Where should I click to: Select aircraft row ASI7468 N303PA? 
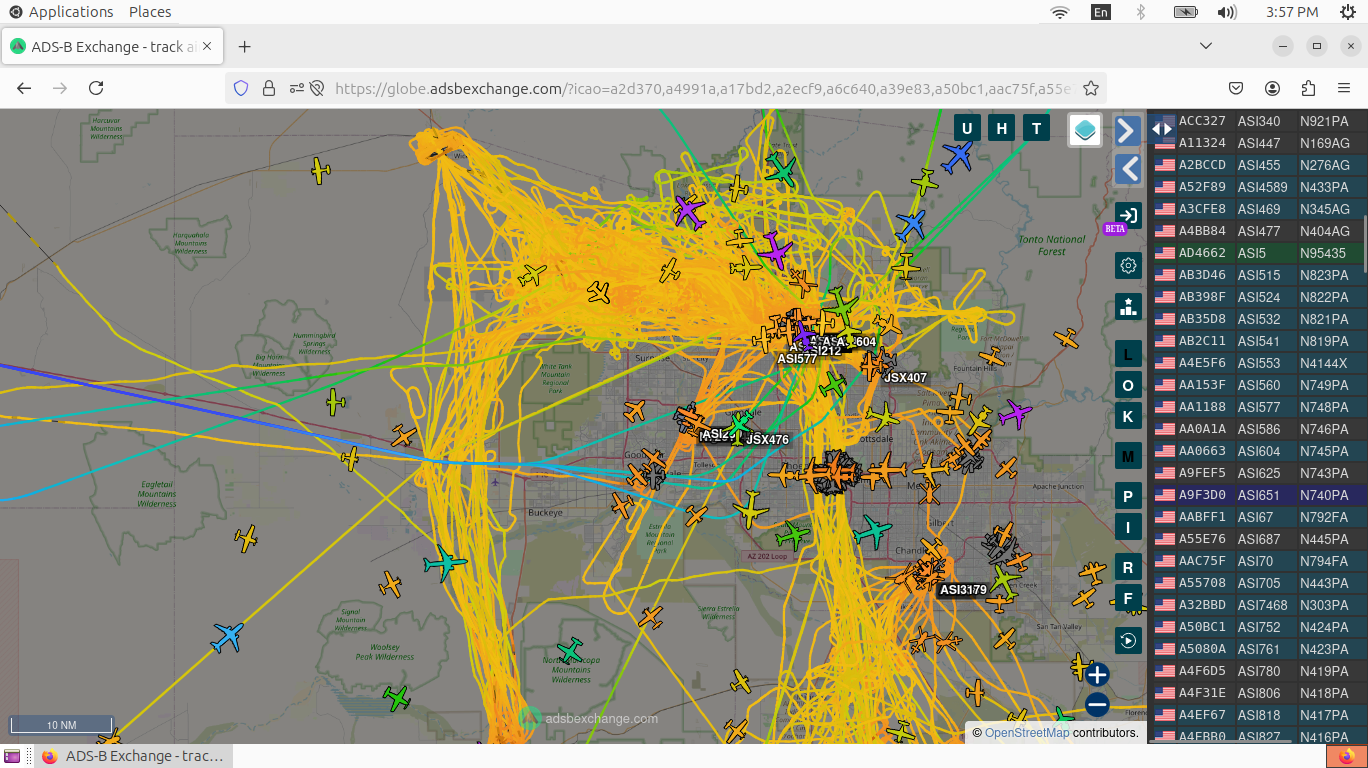1257,605
